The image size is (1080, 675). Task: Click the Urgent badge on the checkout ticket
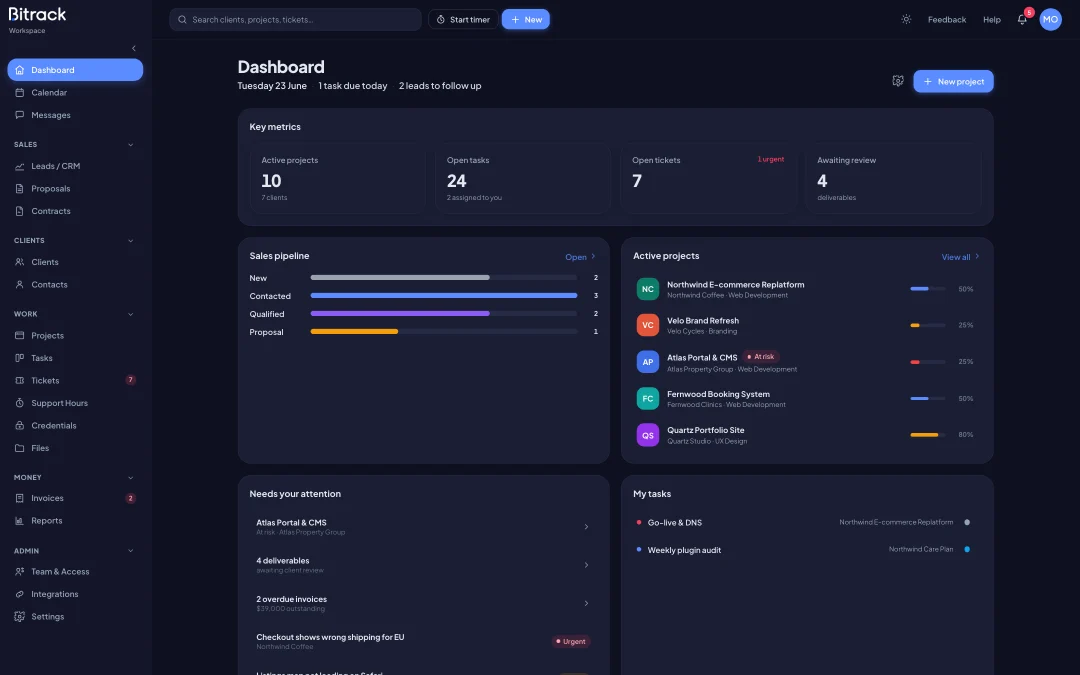pyautogui.click(x=571, y=641)
